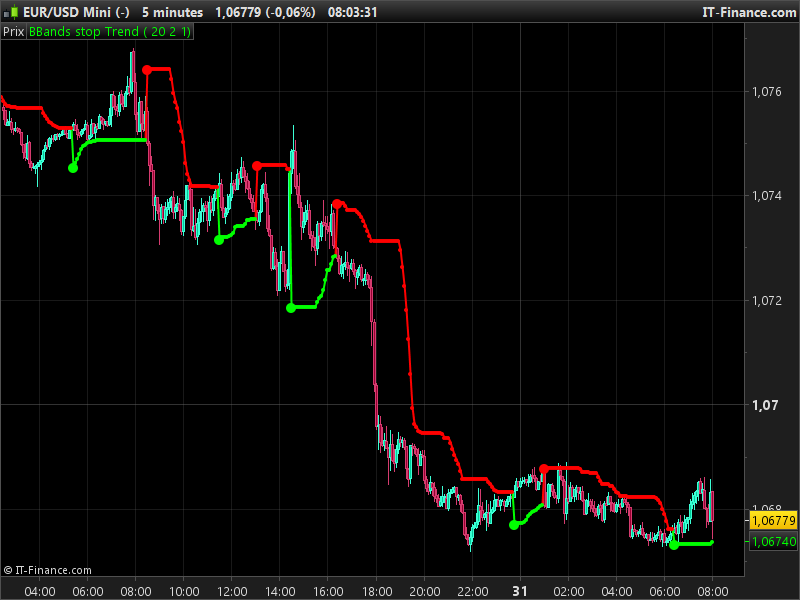Image resolution: width=800 pixels, height=600 pixels.
Task: Click the 1,074 price axis label
Action: pyautogui.click(x=766, y=196)
